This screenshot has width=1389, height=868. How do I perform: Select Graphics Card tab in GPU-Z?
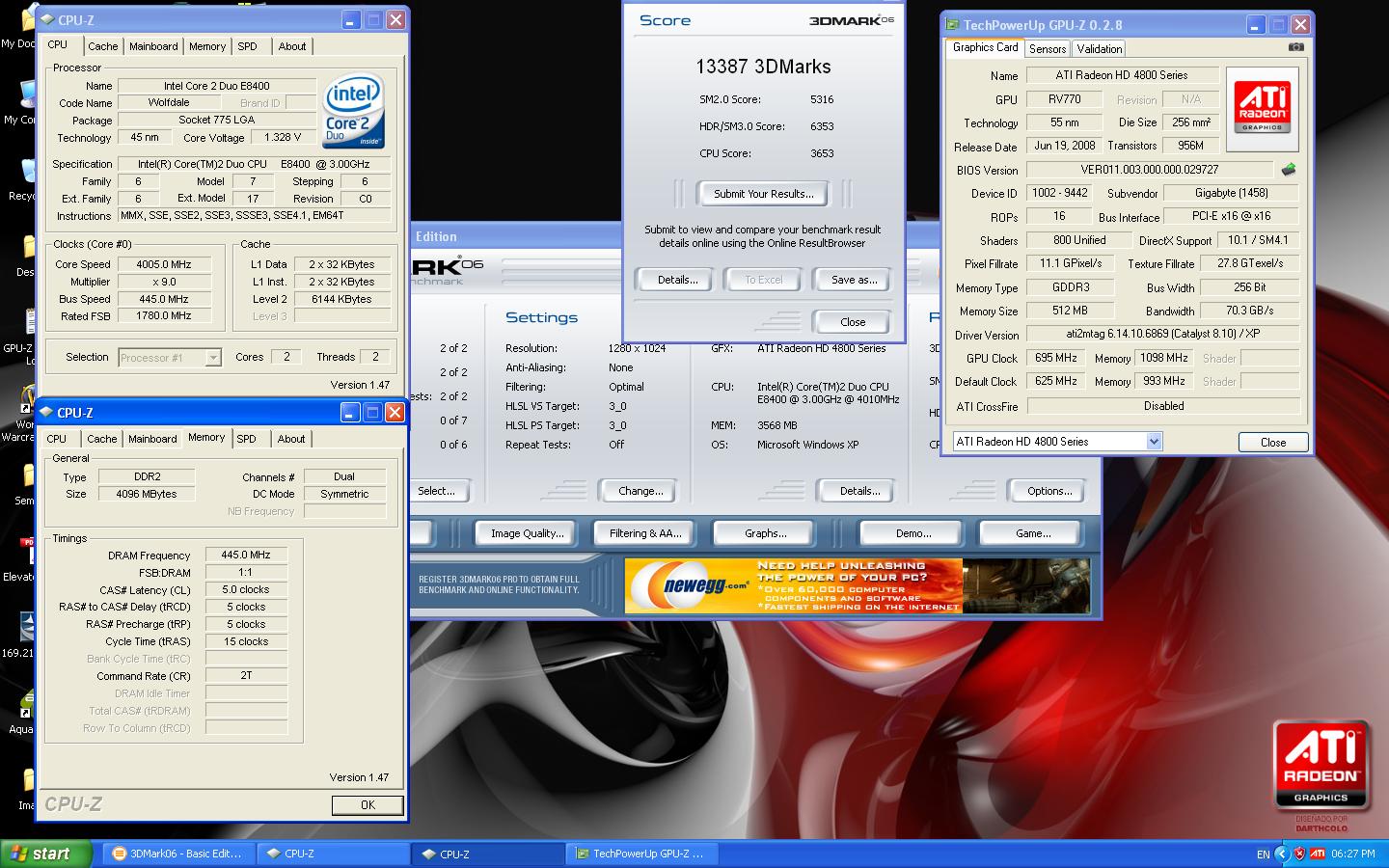[985, 47]
